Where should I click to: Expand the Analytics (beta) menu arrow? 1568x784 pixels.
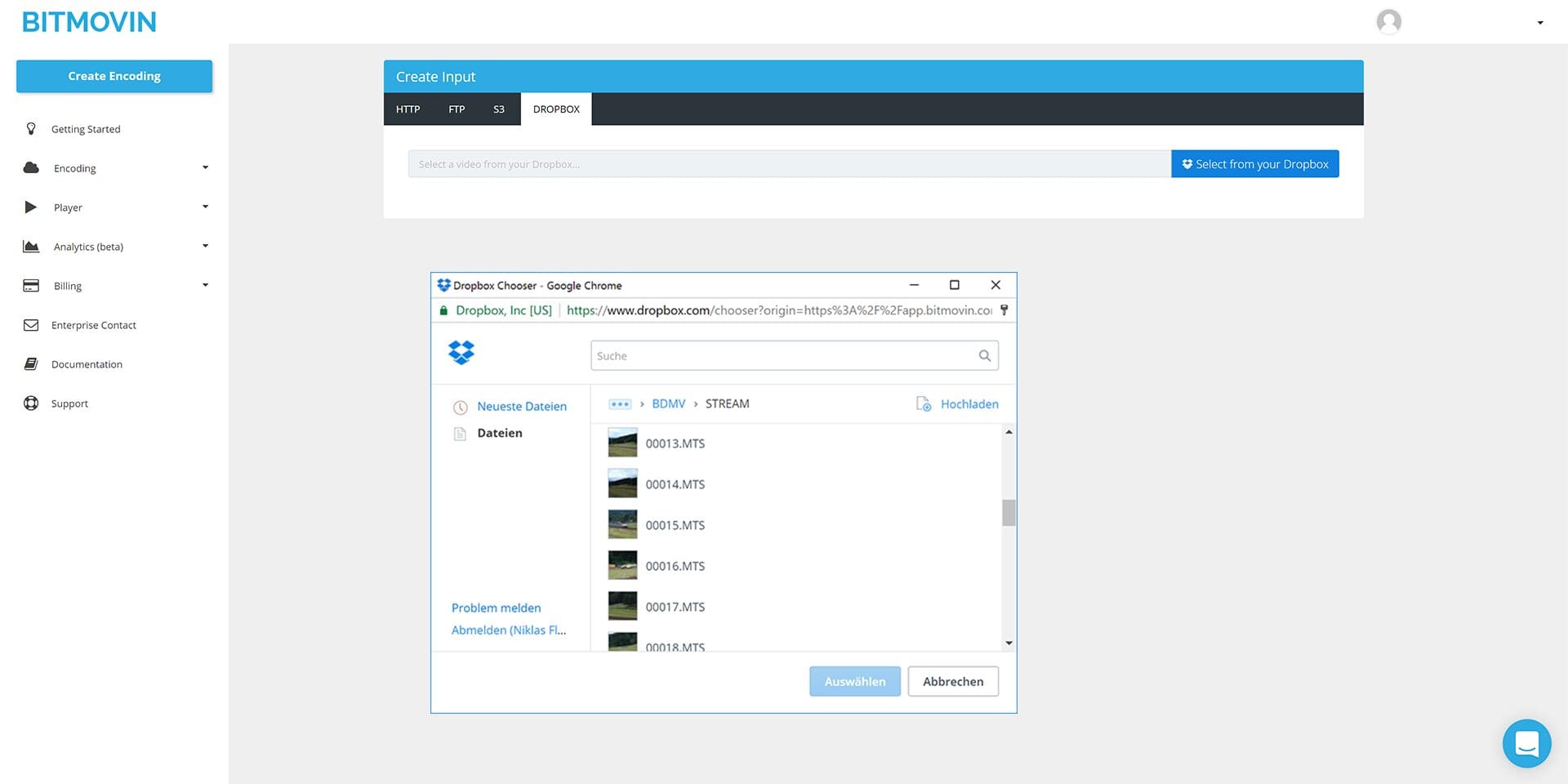point(205,246)
